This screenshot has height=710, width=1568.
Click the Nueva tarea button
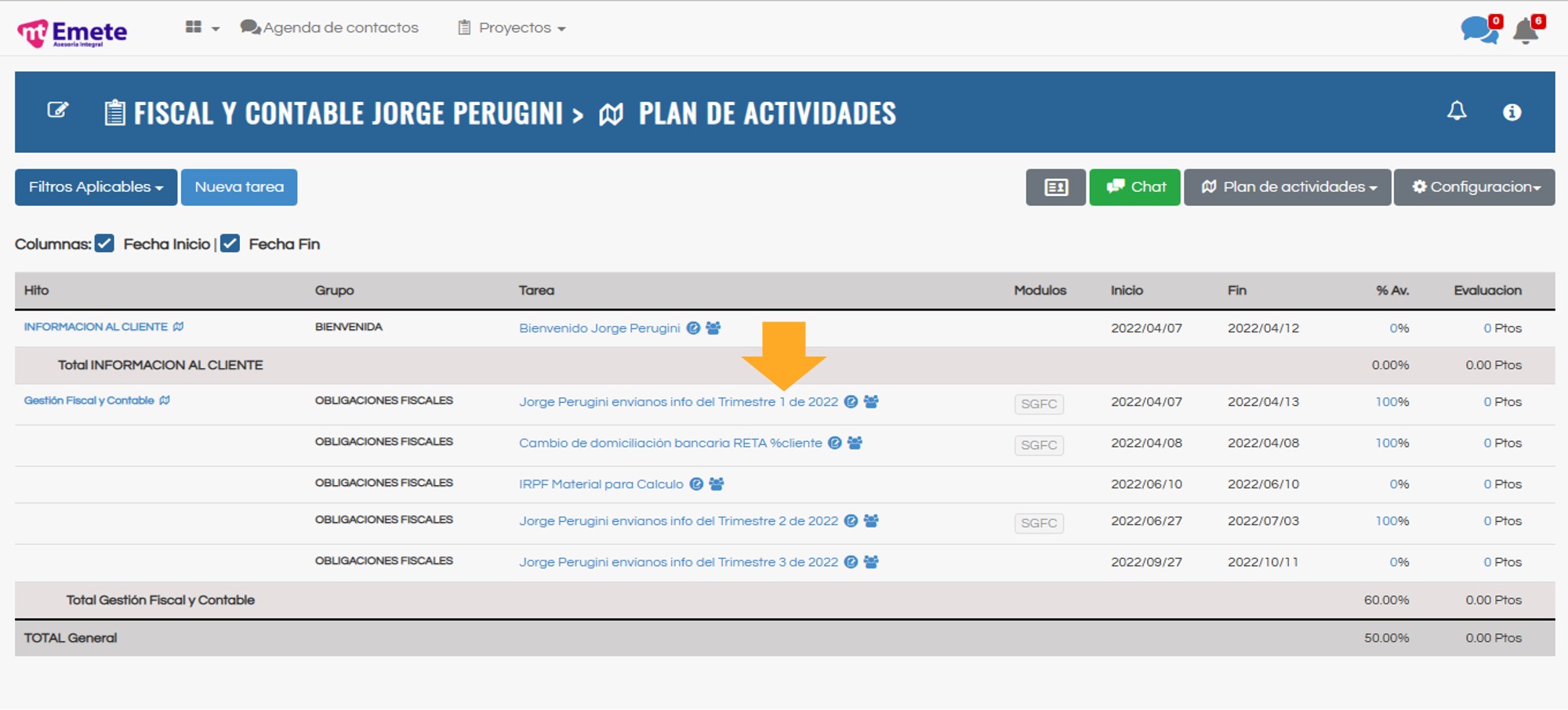point(239,187)
